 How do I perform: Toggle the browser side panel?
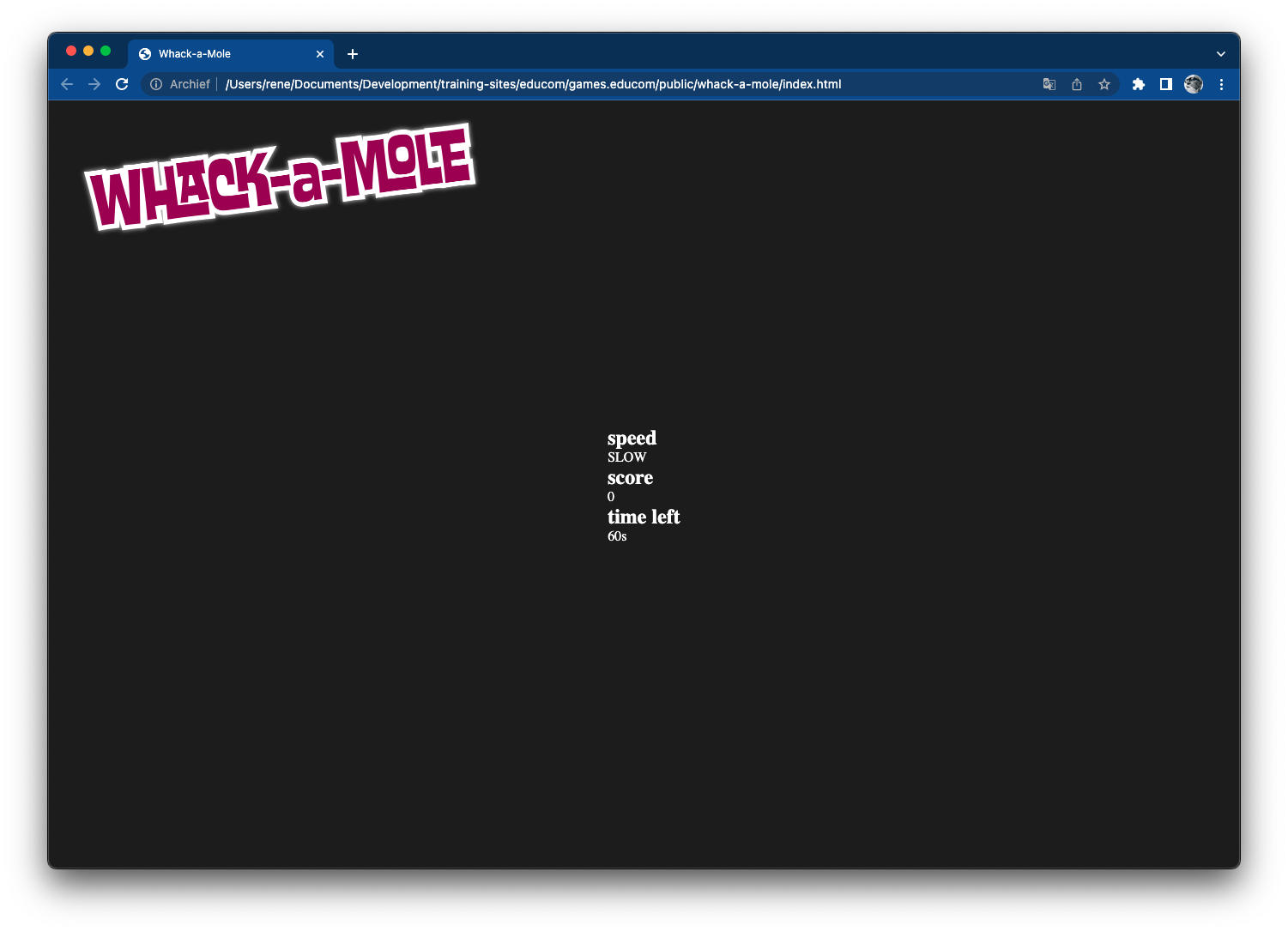1166,84
